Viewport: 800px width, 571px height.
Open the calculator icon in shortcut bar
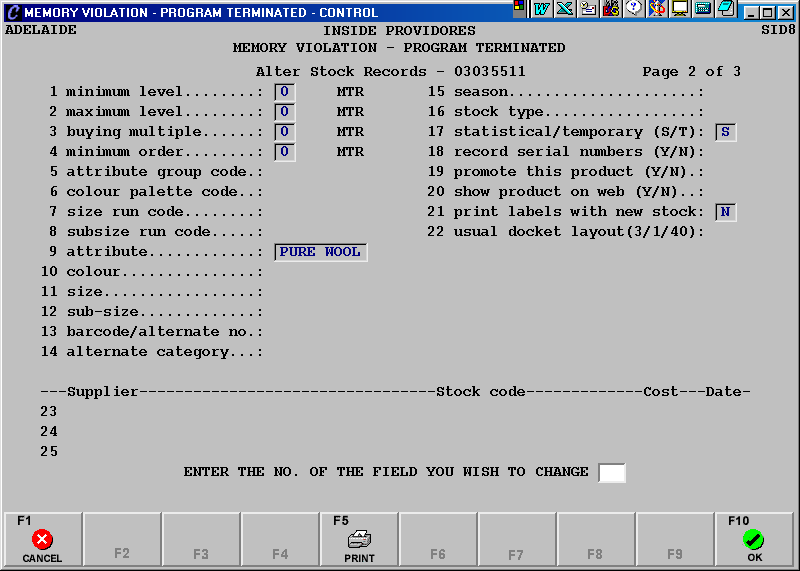[x=703, y=9]
